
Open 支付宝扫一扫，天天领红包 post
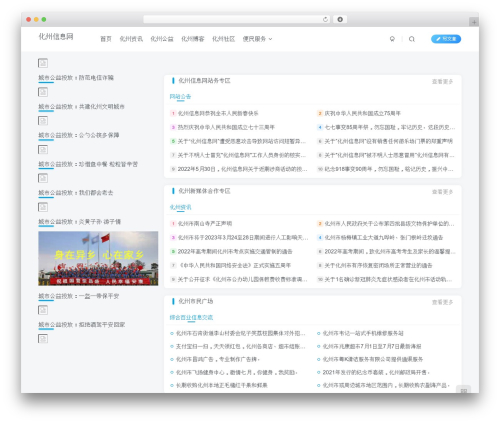(241, 347)
